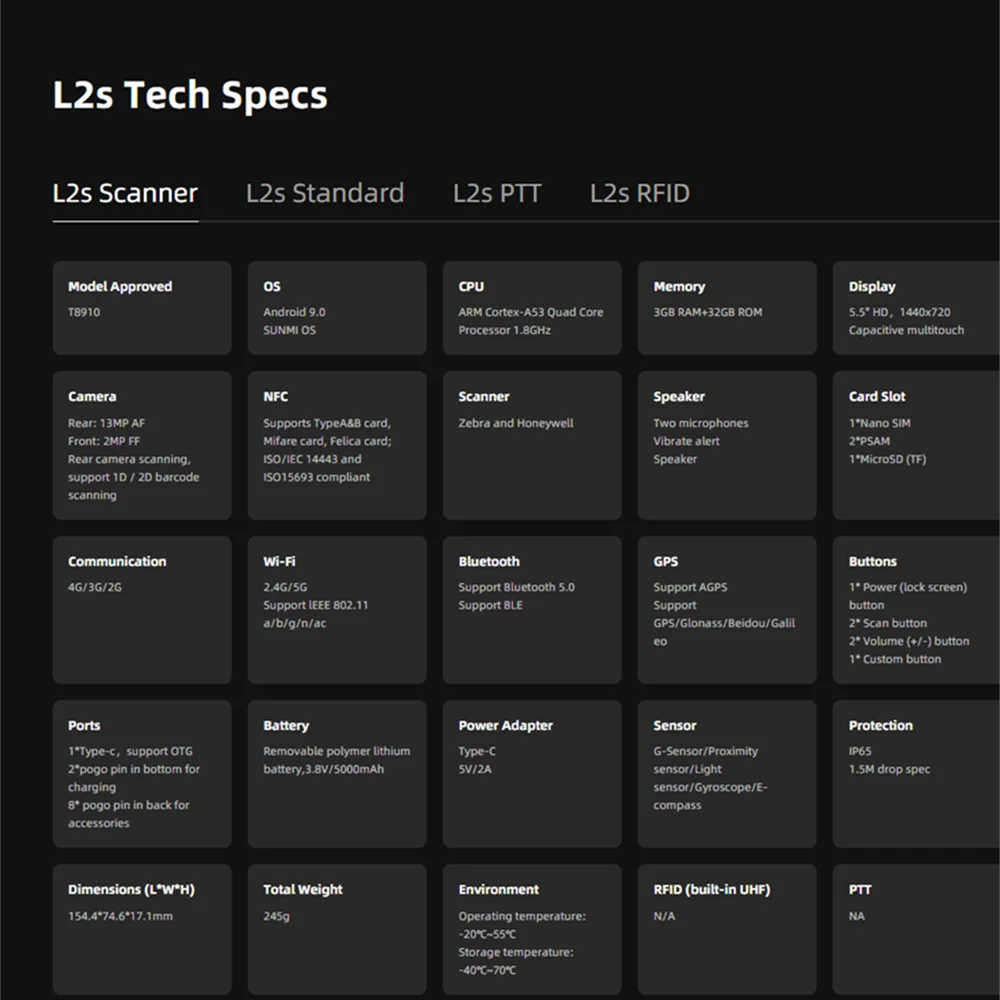Image resolution: width=1000 pixels, height=1000 pixels.
Task: Click the Model Approved spec card
Action: (x=142, y=308)
